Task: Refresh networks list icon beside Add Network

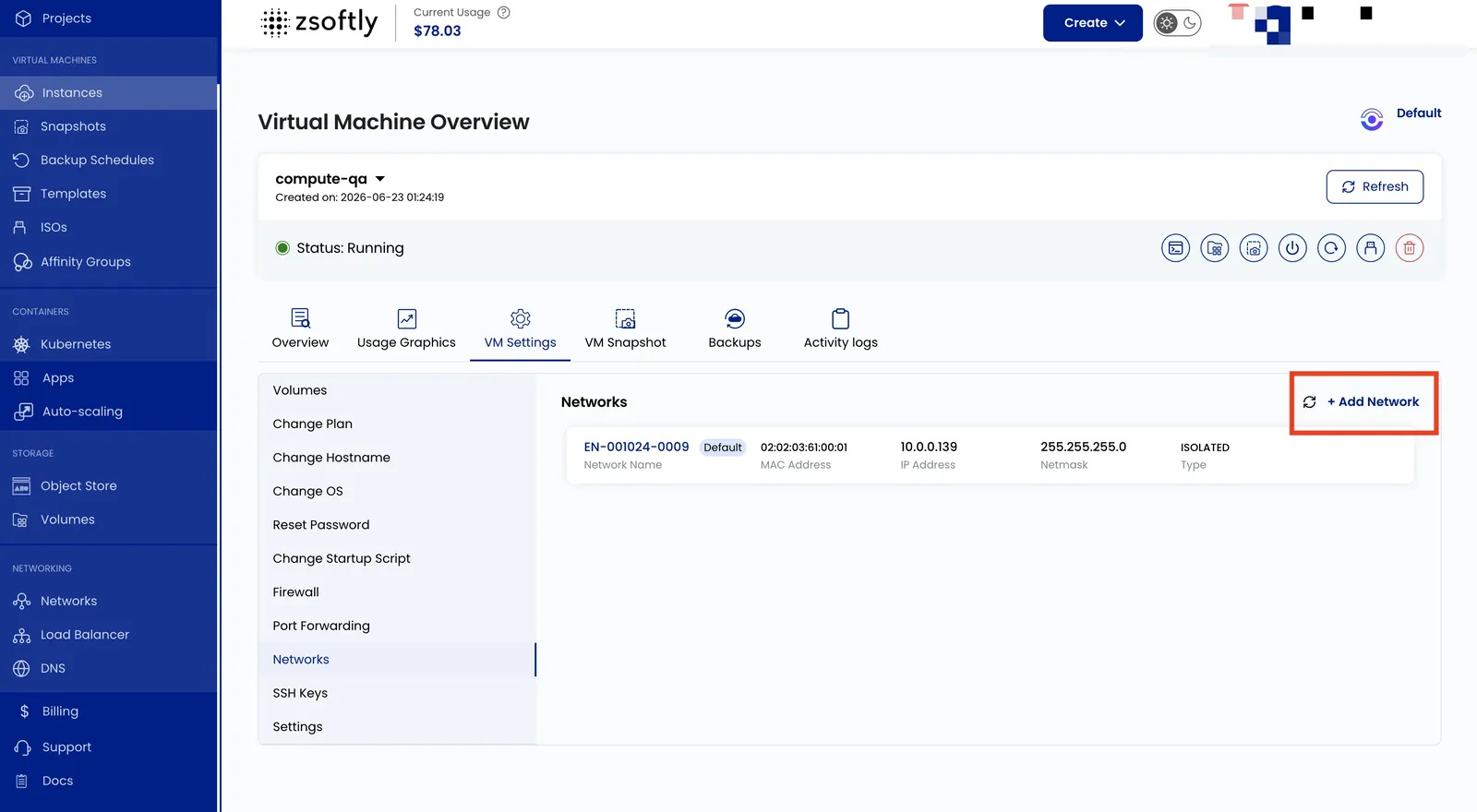Action: click(1309, 402)
